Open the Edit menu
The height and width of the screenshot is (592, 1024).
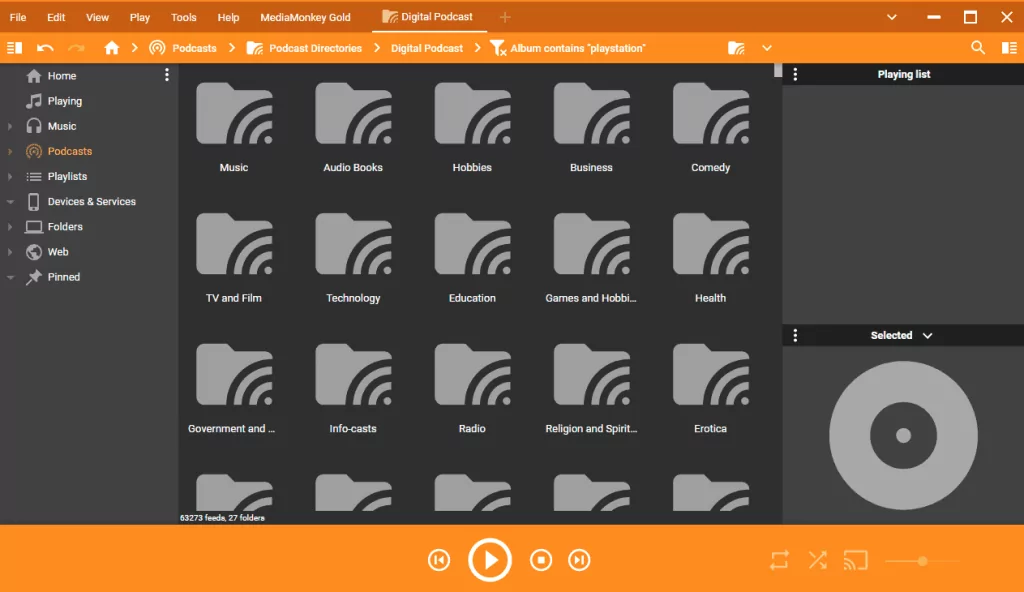[56, 17]
